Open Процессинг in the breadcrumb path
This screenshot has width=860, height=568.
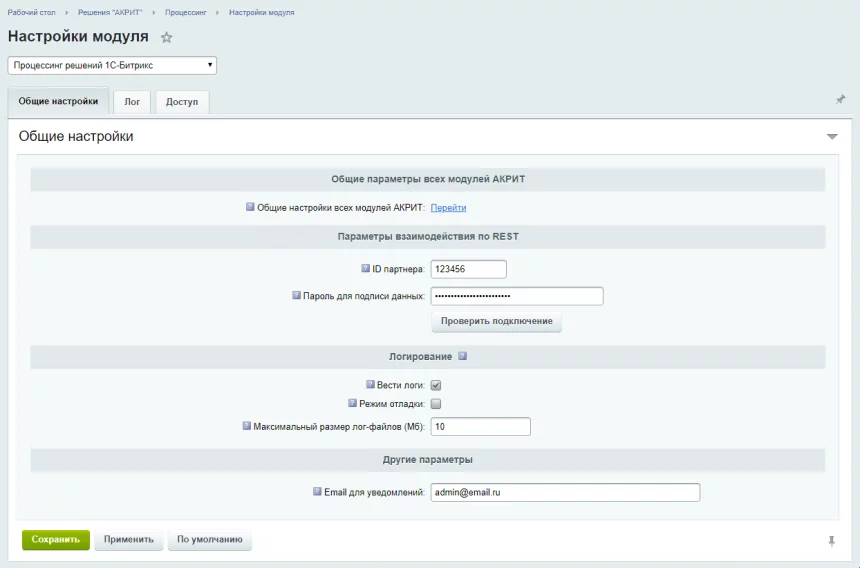tap(187, 12)
